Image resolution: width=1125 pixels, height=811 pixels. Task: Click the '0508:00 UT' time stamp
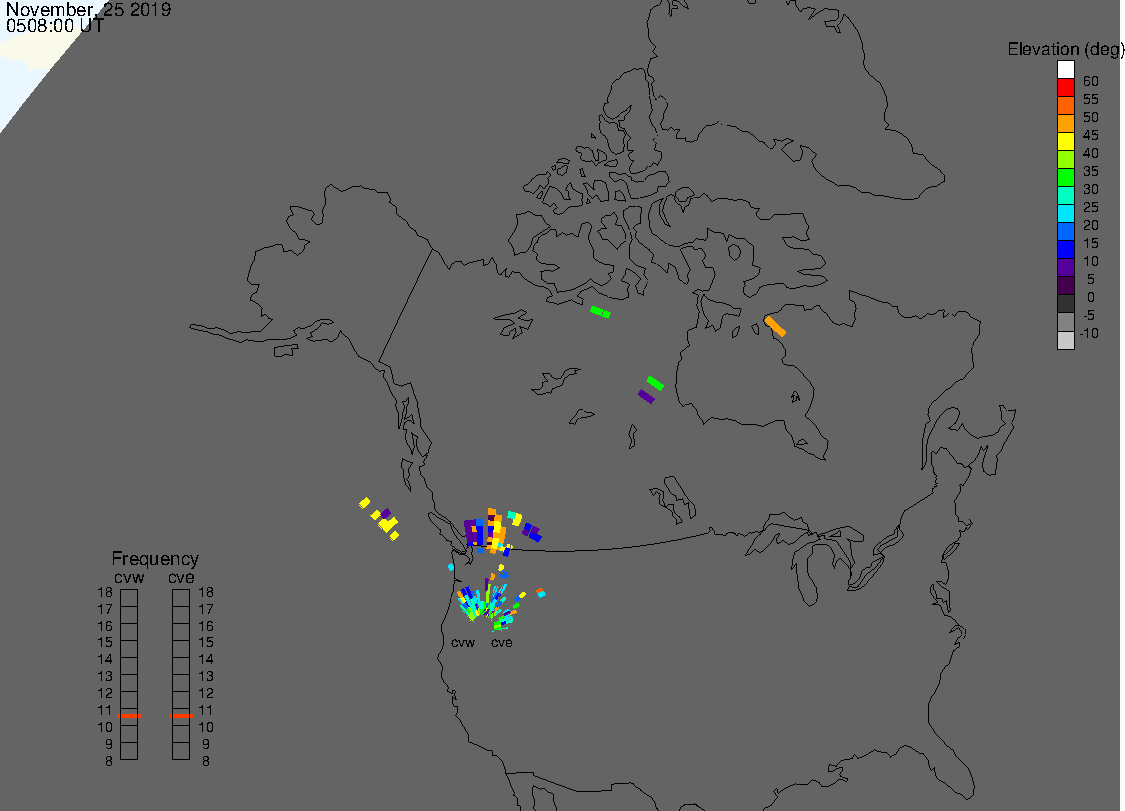pos(55,26)
